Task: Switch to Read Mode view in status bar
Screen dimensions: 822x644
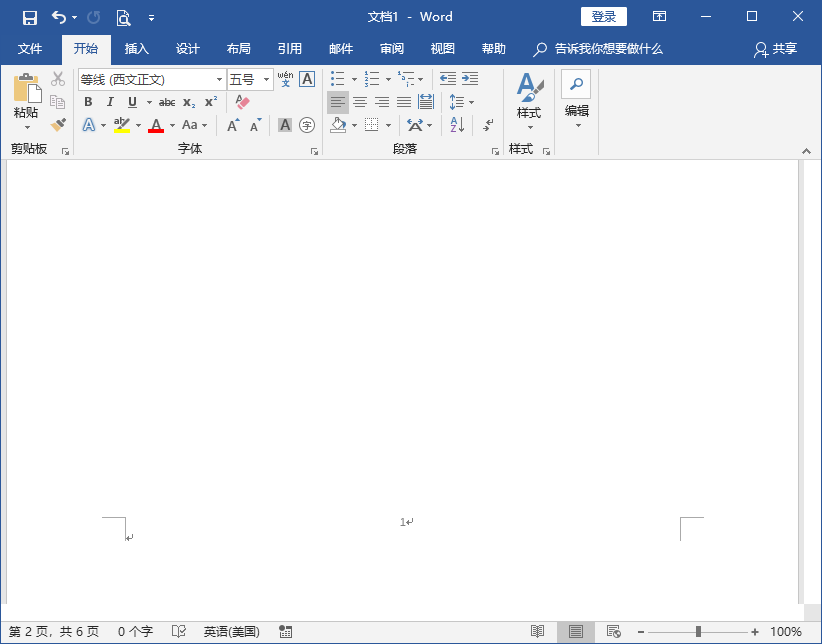Action: pos(538,632)
